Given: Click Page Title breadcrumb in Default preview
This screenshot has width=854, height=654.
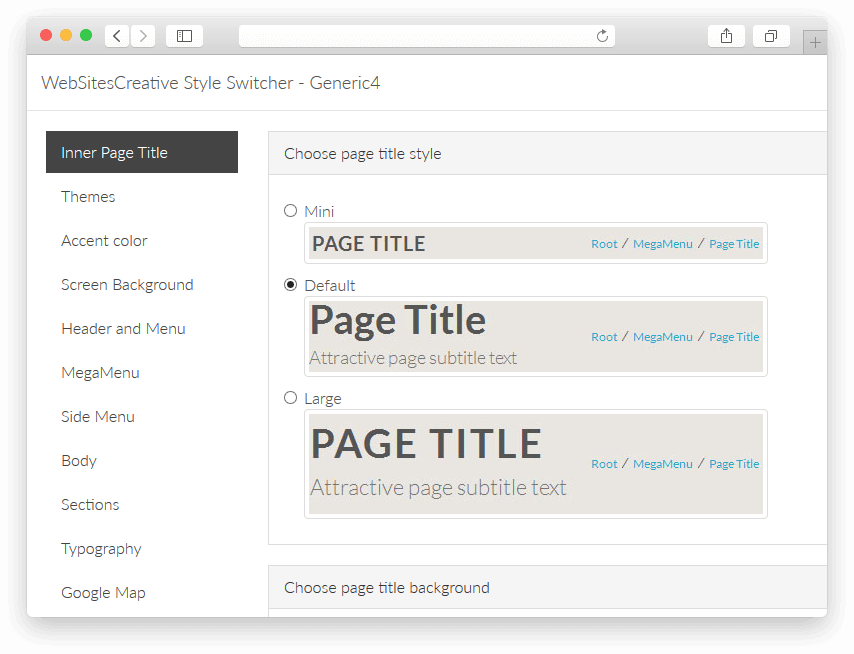Looking at the screenshot, I should [x=734, y=337].
